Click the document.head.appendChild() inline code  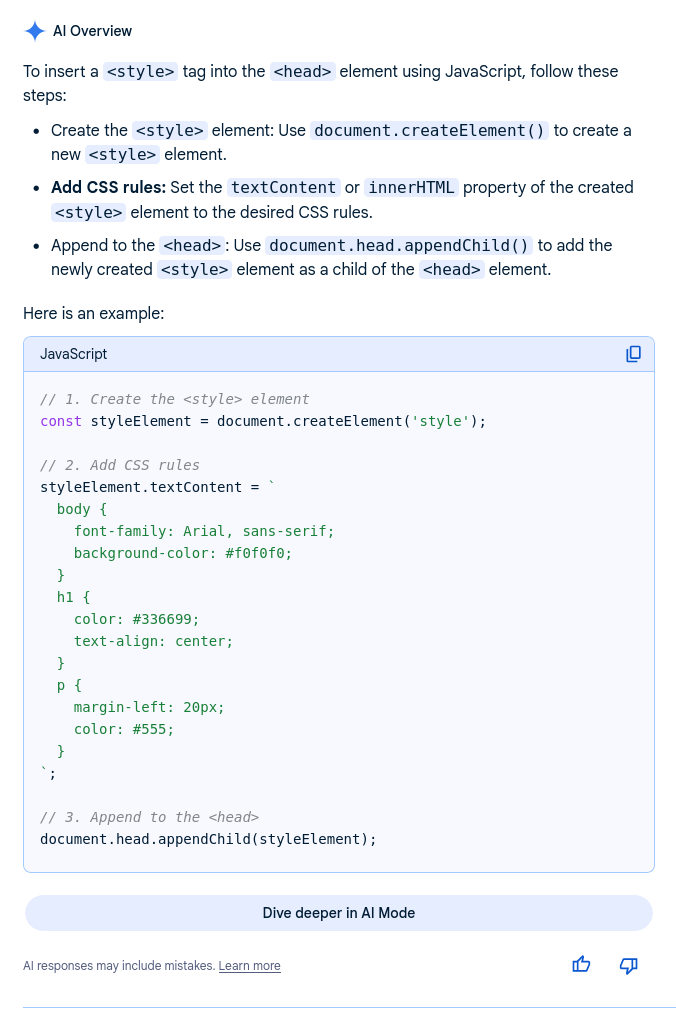click(x=399, y=245)
